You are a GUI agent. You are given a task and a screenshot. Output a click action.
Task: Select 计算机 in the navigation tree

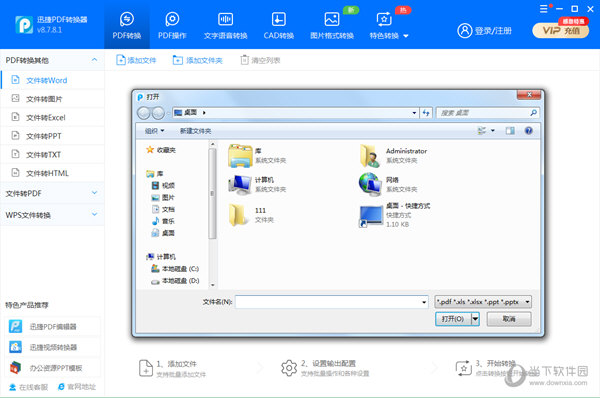161,256
